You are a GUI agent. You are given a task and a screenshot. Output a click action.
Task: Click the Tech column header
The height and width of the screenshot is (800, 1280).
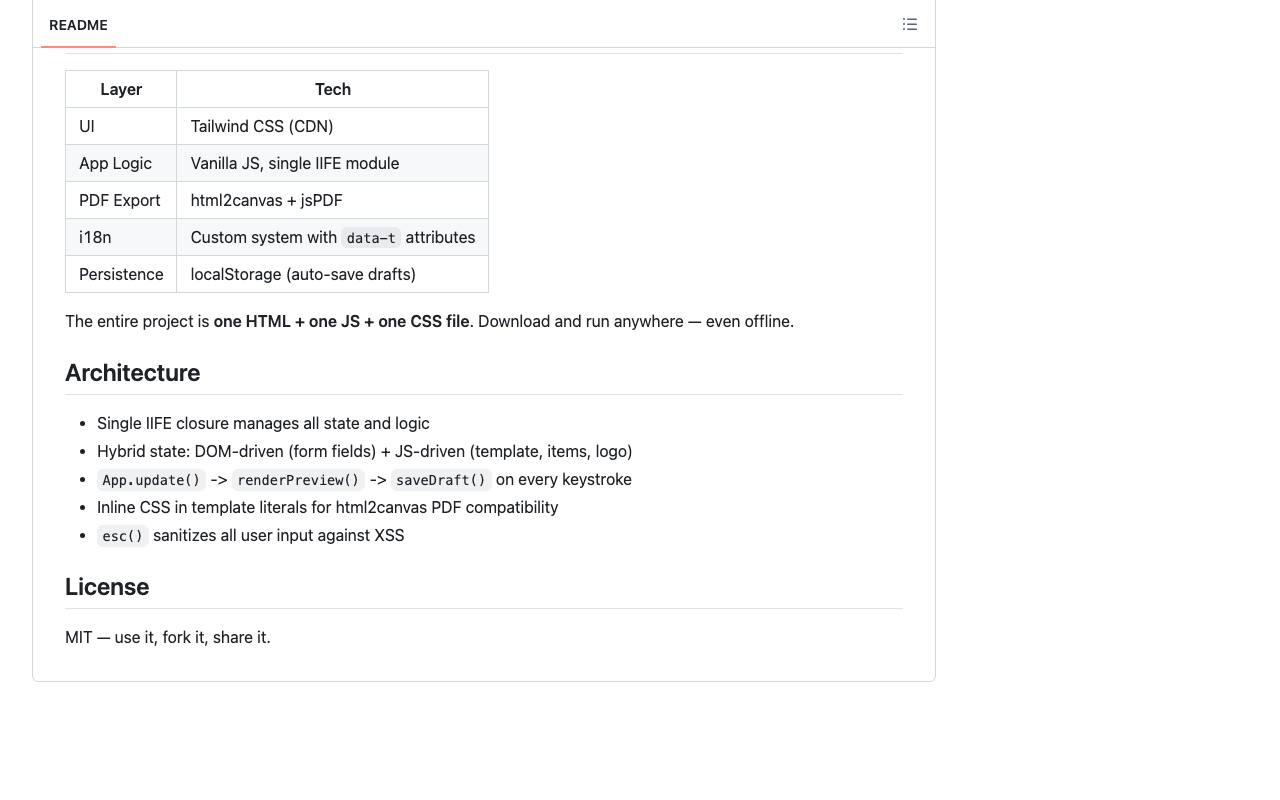coord(333,89)
